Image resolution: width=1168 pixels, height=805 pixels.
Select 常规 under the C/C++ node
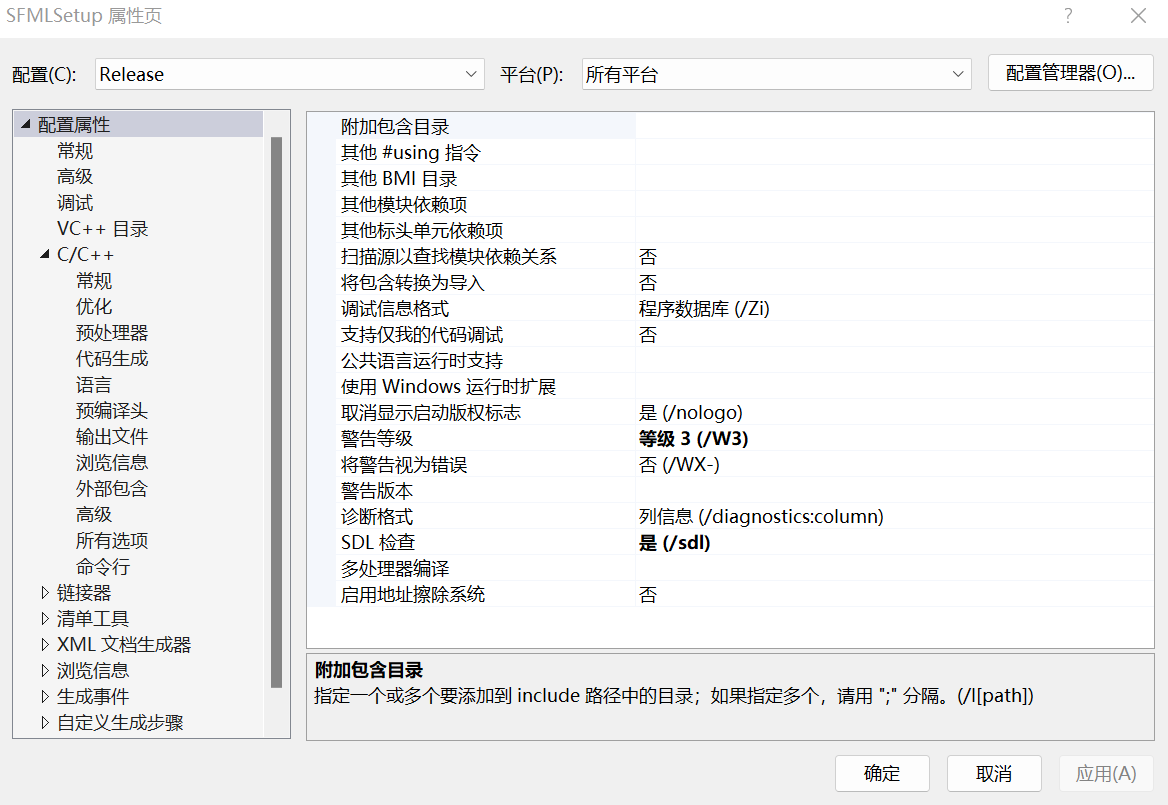pyautogui.click(x=94, y=281)
